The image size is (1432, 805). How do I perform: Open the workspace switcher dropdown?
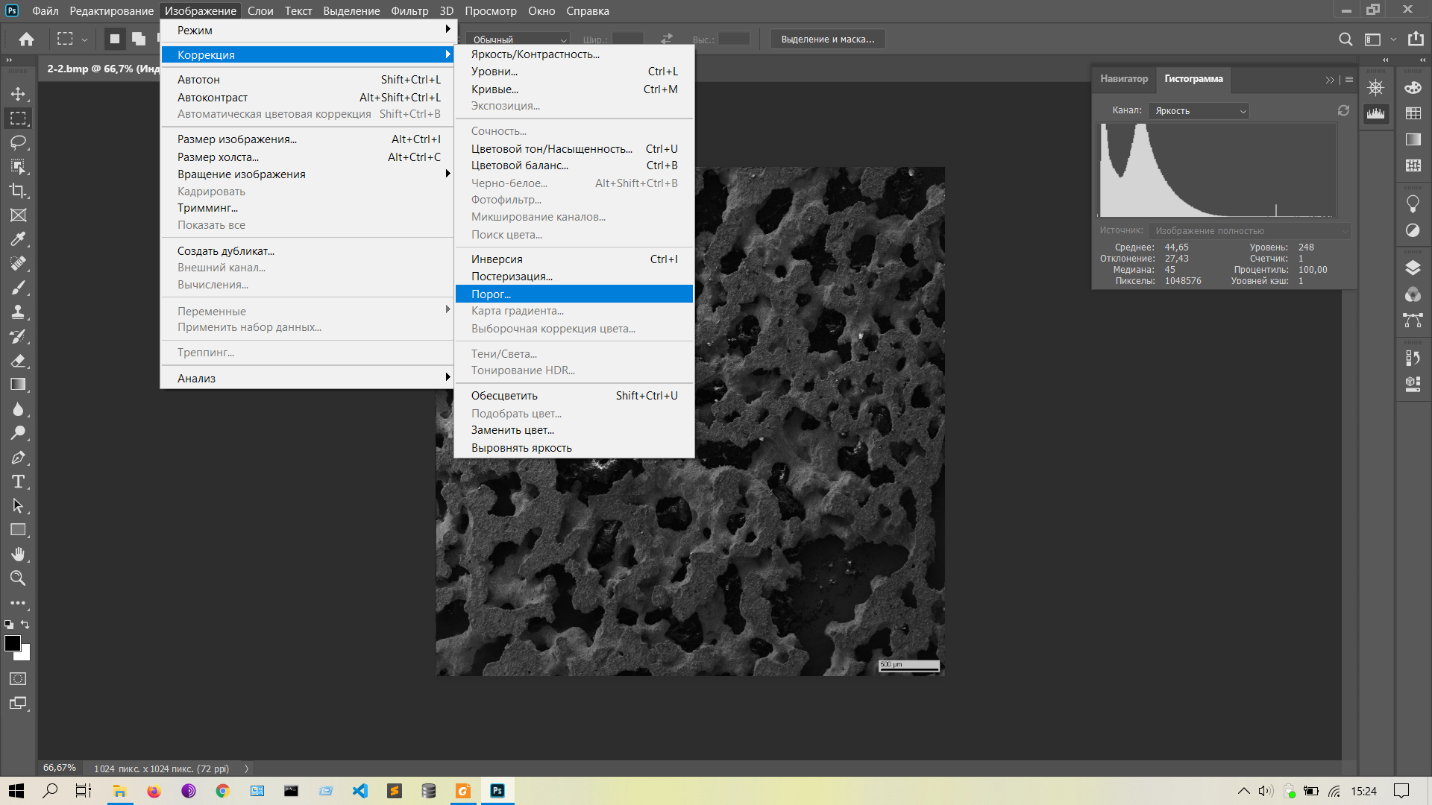point(1378,39)
